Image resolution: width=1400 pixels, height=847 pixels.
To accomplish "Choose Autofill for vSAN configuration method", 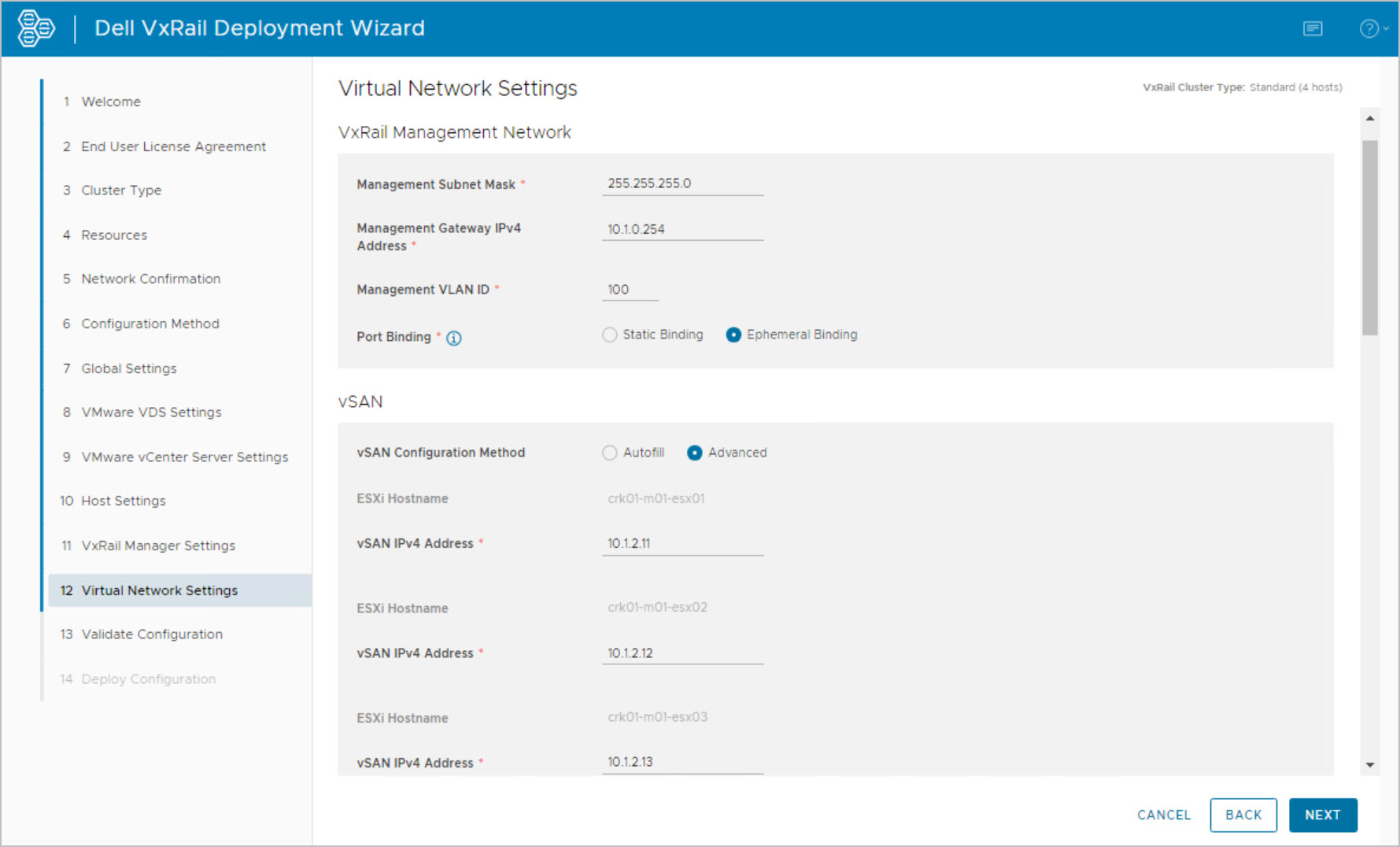I will [610, 453].
